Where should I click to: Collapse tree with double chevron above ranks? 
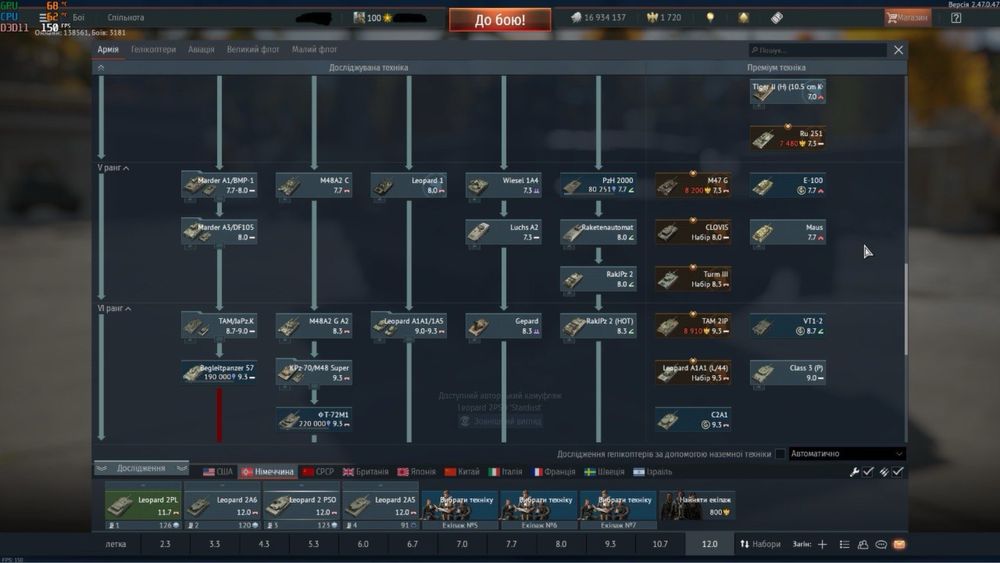coord(101,67)
